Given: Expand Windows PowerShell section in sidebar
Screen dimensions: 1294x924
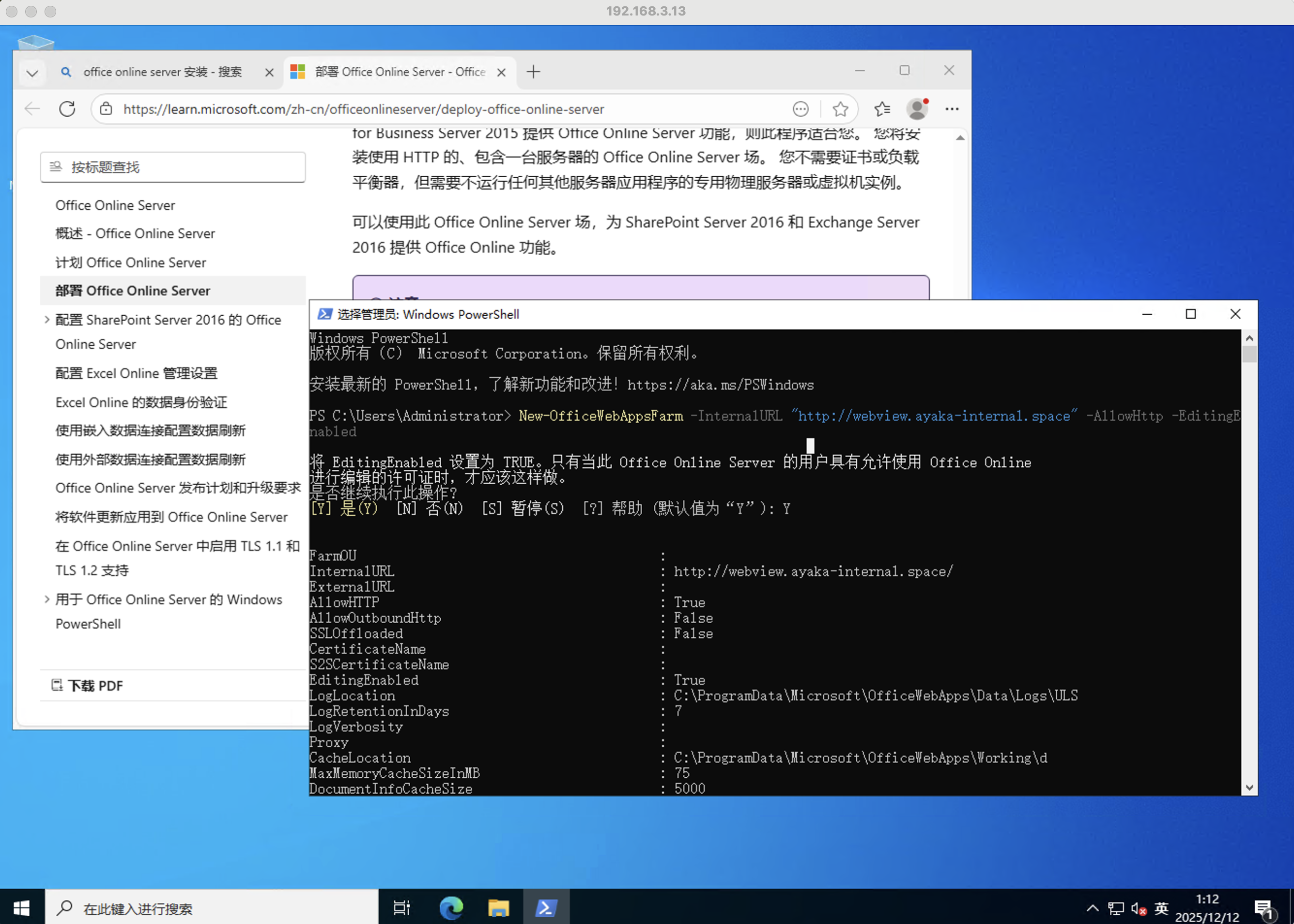Looking at the screenshot, I should (46, 599).
